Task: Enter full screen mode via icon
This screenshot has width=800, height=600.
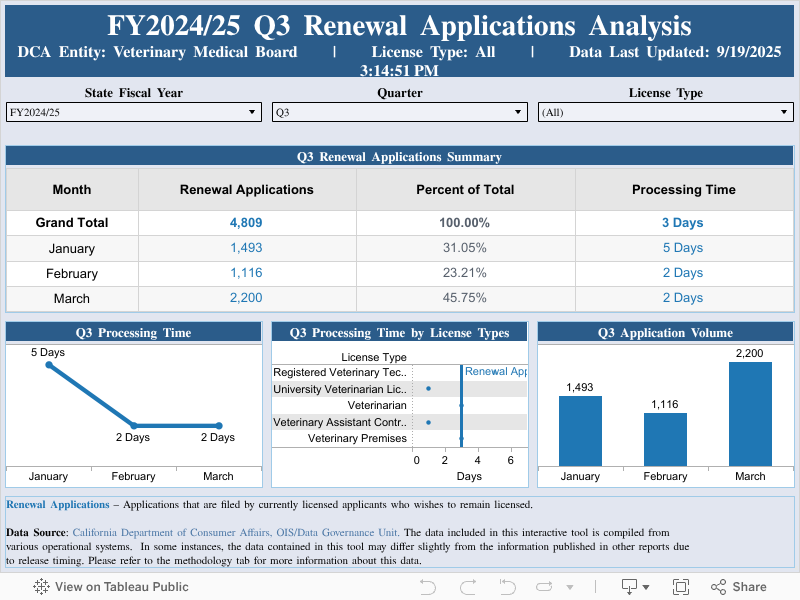Action: coord(681,587)
